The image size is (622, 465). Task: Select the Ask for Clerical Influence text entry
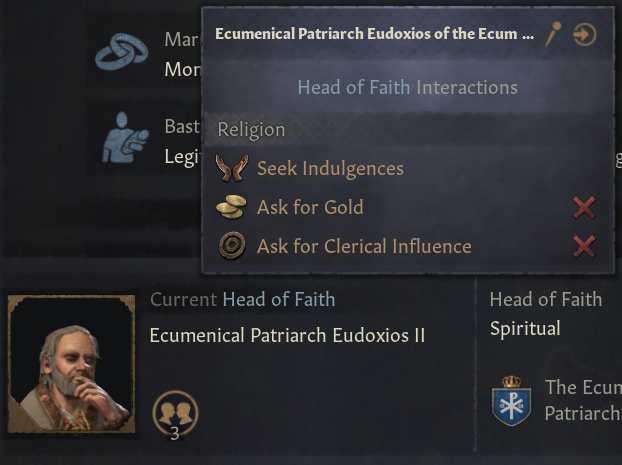(364, 246)
